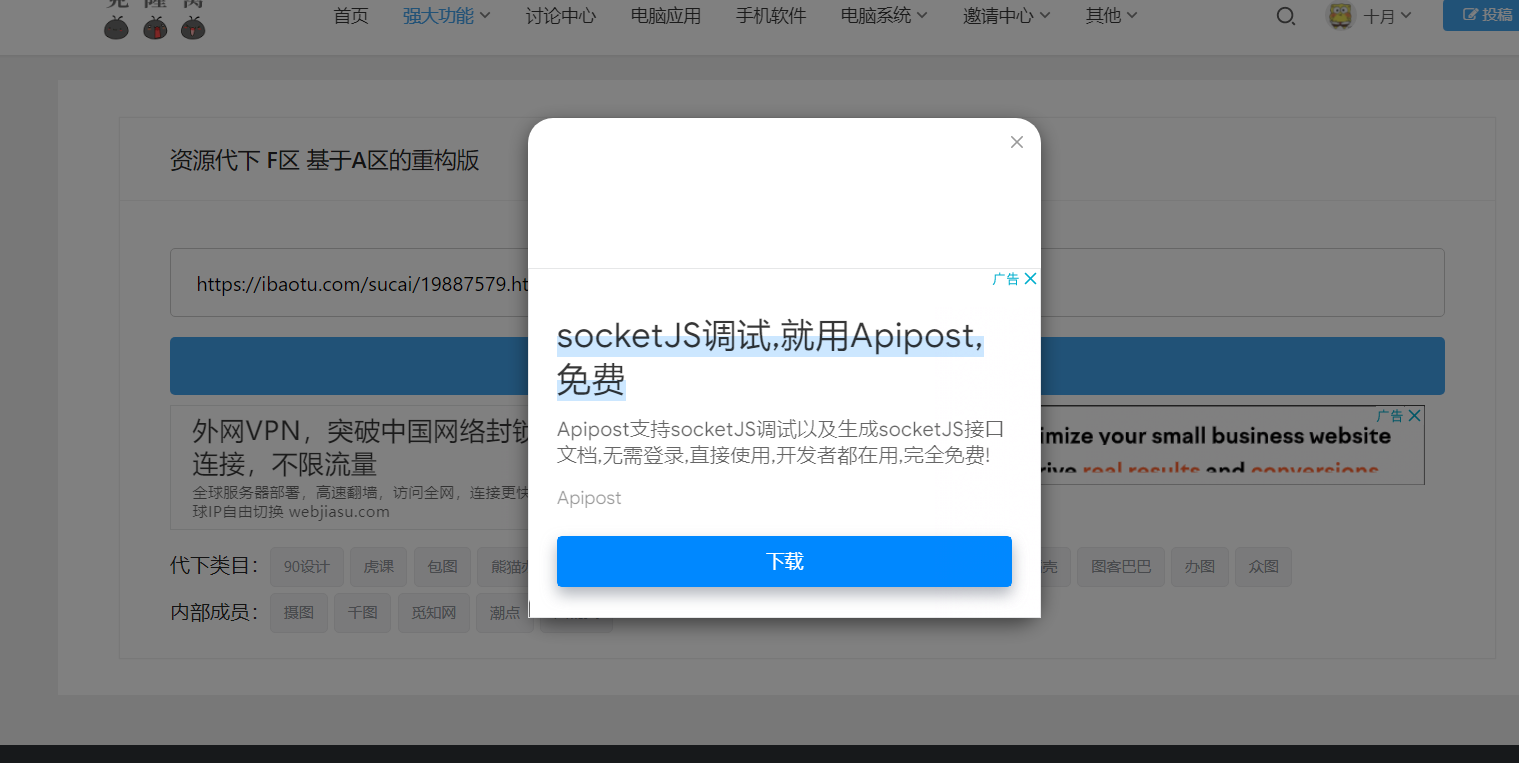Expand the 邀请中心 menu

[x=1007, y=16]
